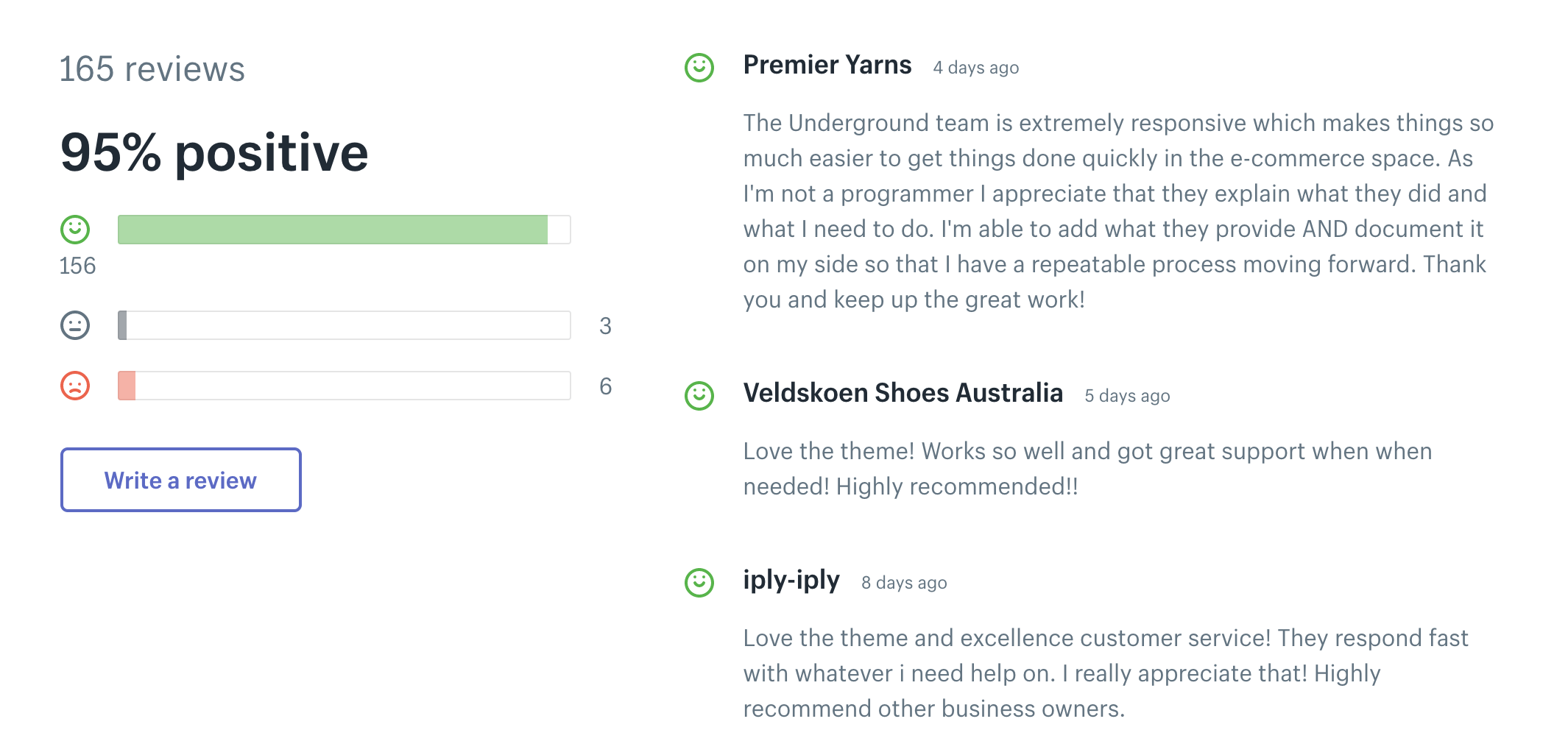Click the '4 days ago' timestamp
1568x755 pixels.
click(x=976, y=68)
